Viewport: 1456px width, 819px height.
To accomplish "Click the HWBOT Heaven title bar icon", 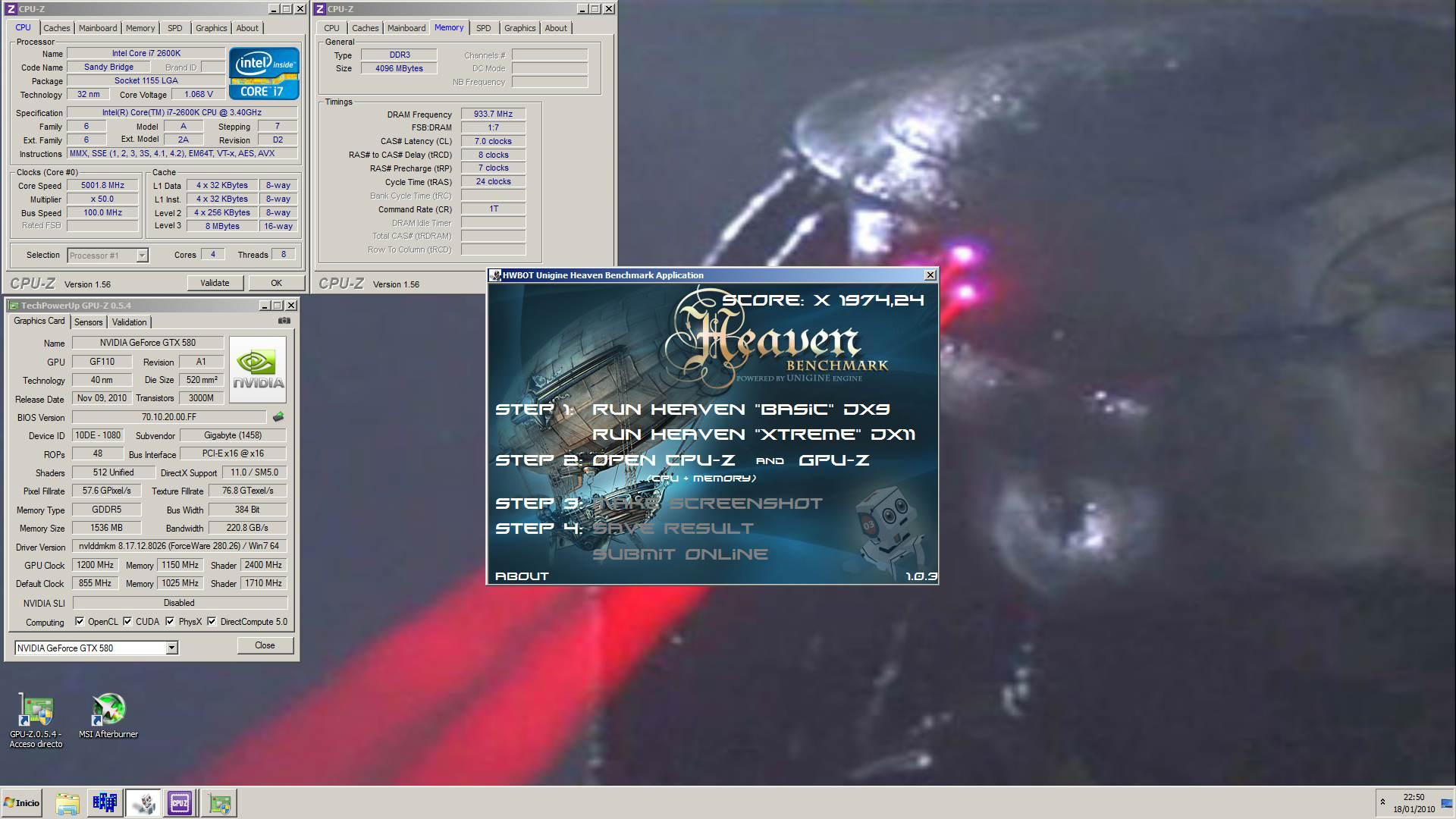I will tap(495, 275).
